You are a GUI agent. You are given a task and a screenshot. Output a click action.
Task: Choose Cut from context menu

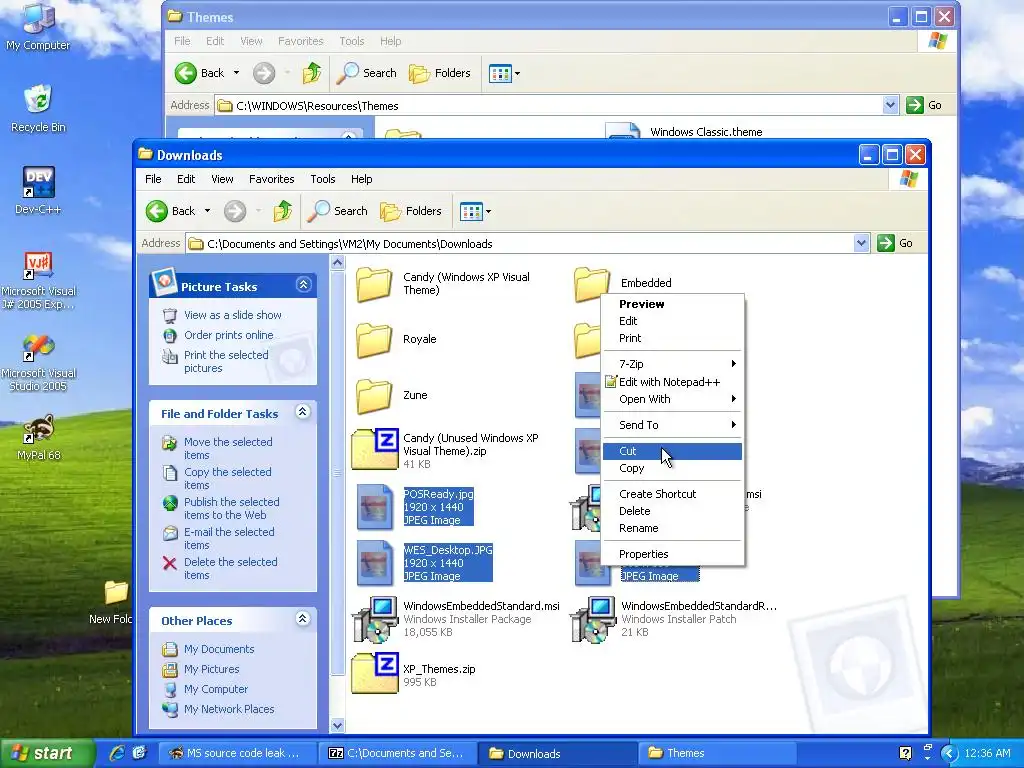pos(672,451)
